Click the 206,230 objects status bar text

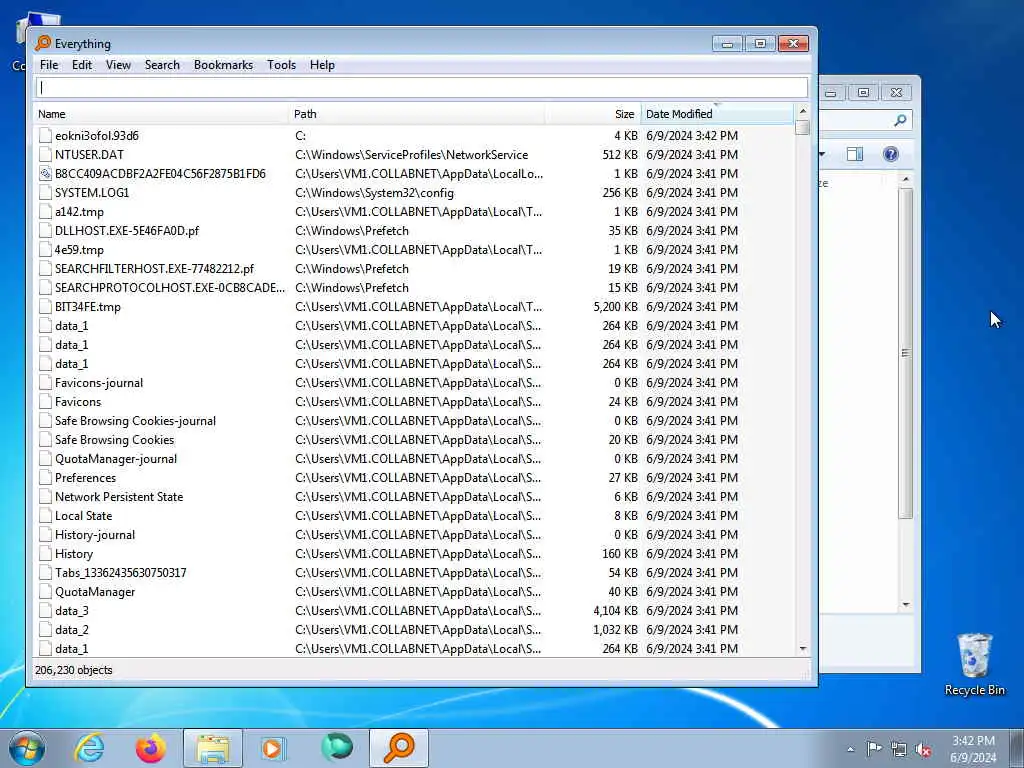pyautogui.click(x=73, y=669)
